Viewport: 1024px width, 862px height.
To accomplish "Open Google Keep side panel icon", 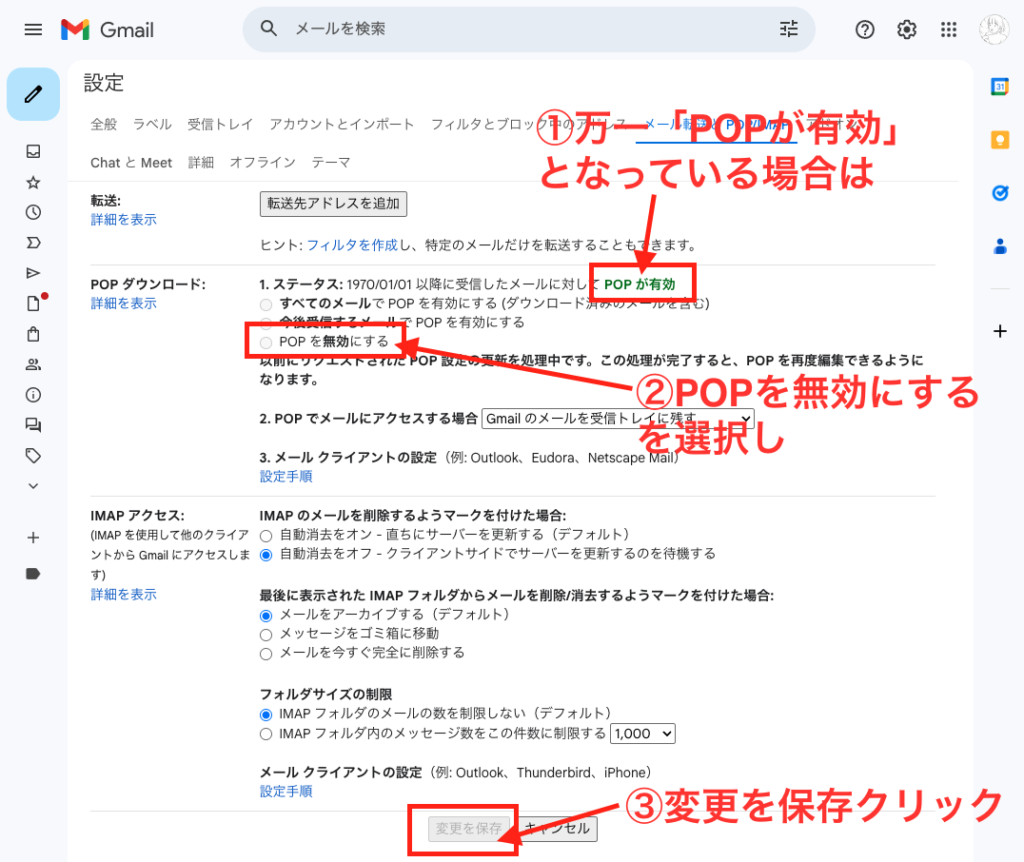I will [x=999, y=140].
